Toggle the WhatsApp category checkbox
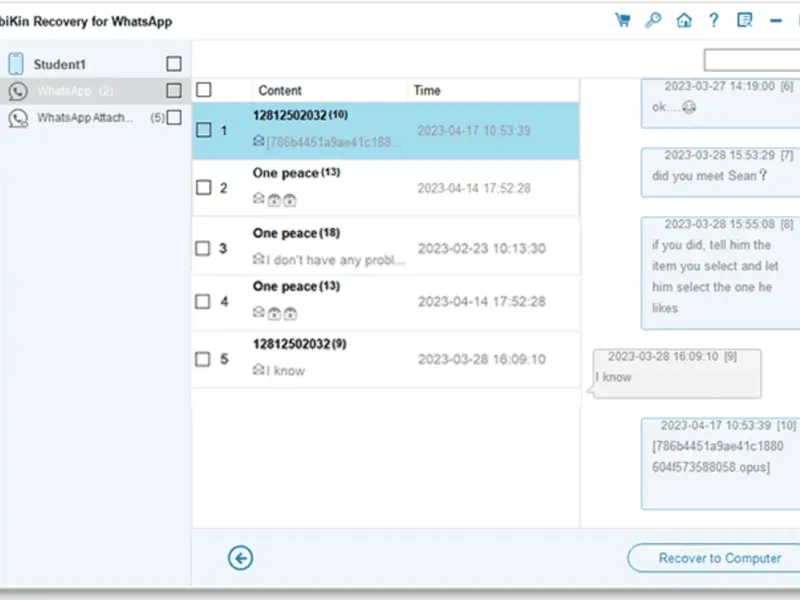This screenshot has width=800, height=600. coord(174,91)
